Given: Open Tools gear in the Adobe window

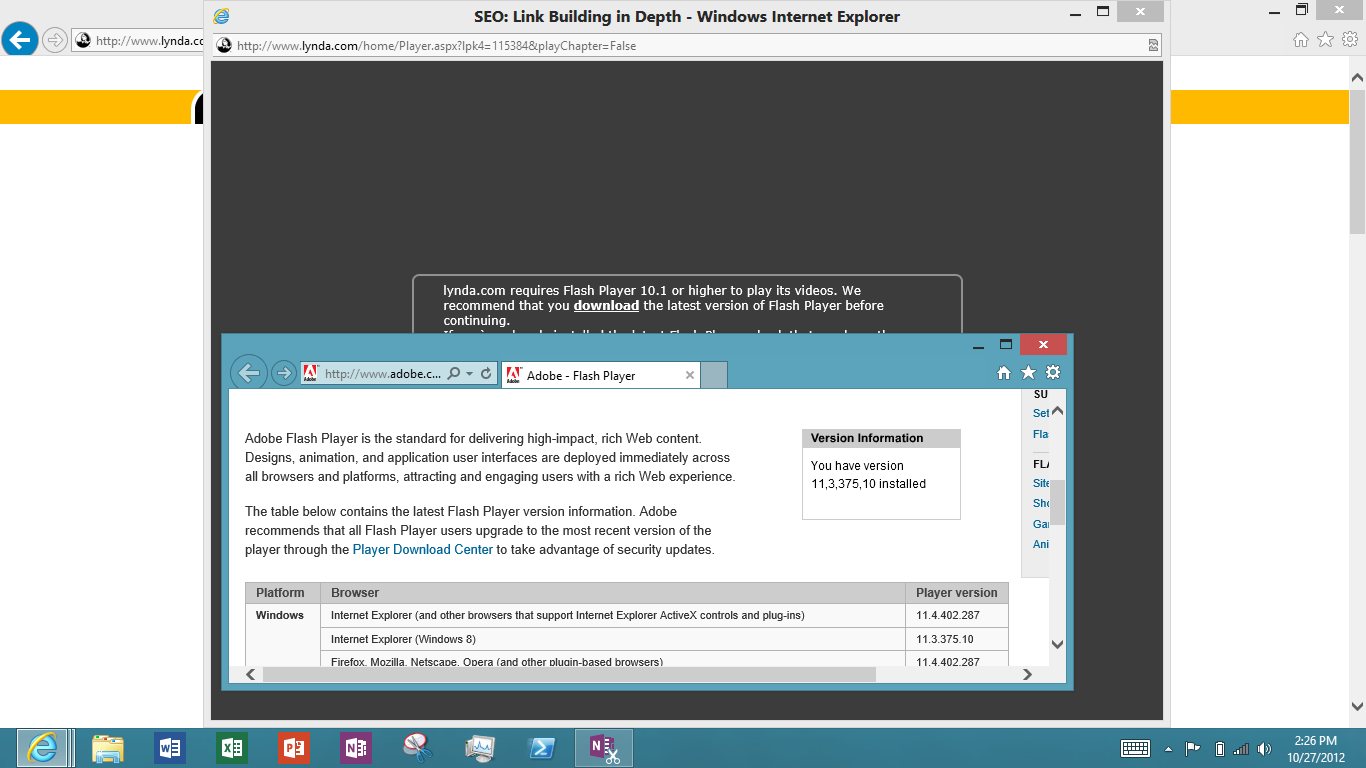Looking at the screenshot, I should [x=1053, y=373].
